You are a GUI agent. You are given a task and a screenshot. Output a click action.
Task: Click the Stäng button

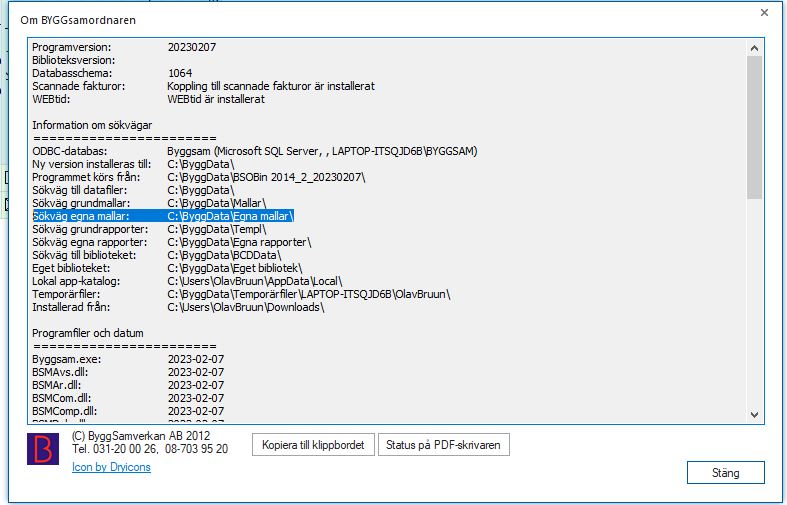[x=725, y=472]
